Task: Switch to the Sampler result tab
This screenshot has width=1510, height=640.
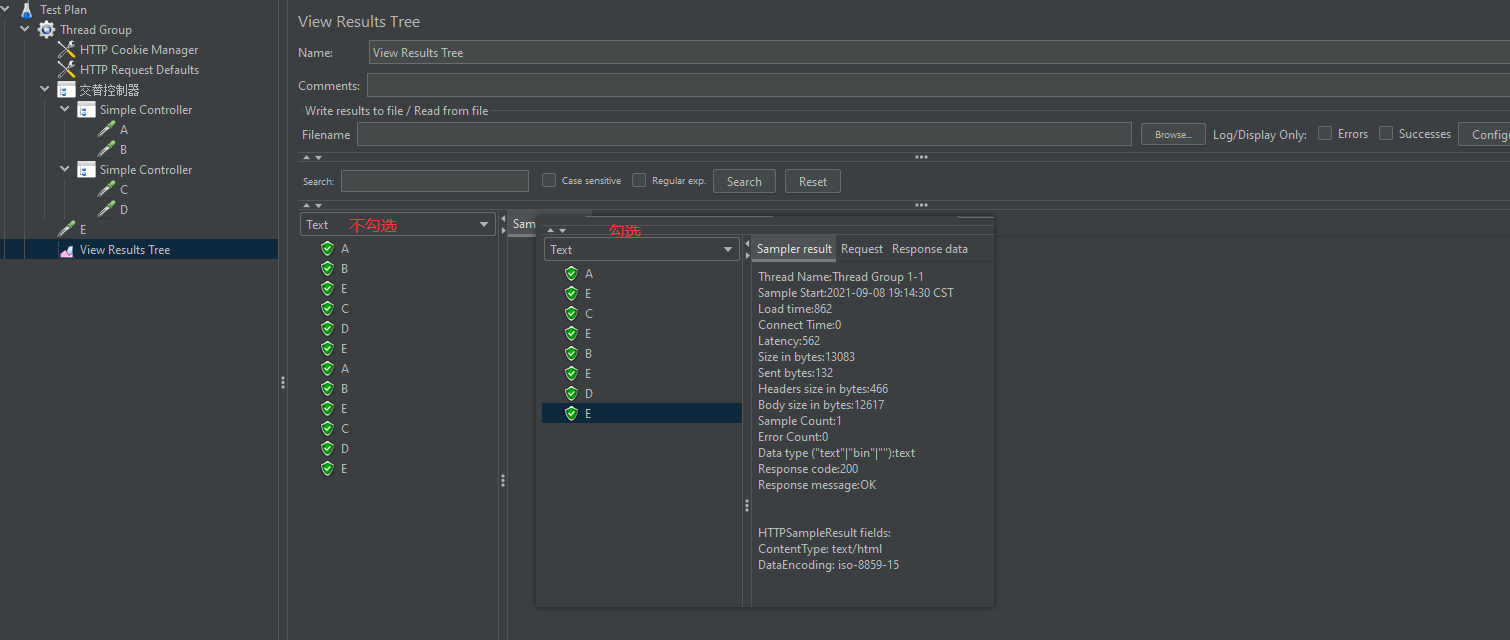Action: click(x=794, y=249)
